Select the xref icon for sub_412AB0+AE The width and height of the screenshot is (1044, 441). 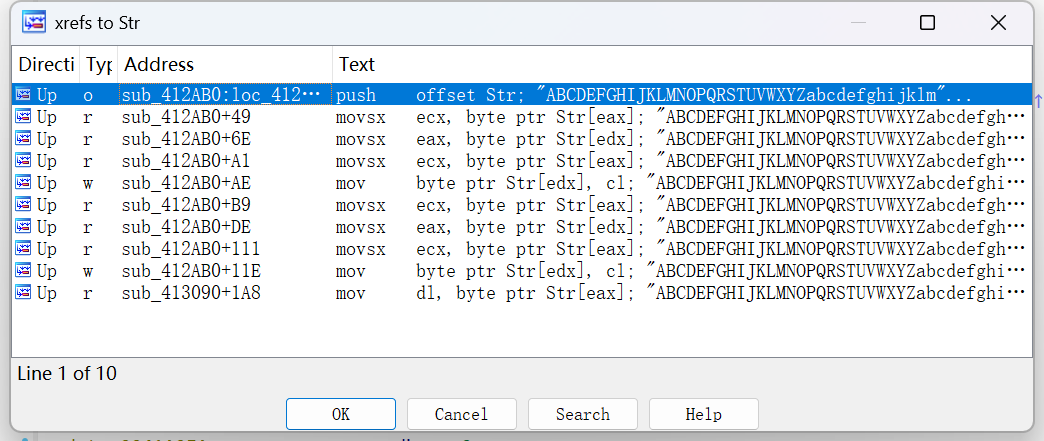[24, 183]
